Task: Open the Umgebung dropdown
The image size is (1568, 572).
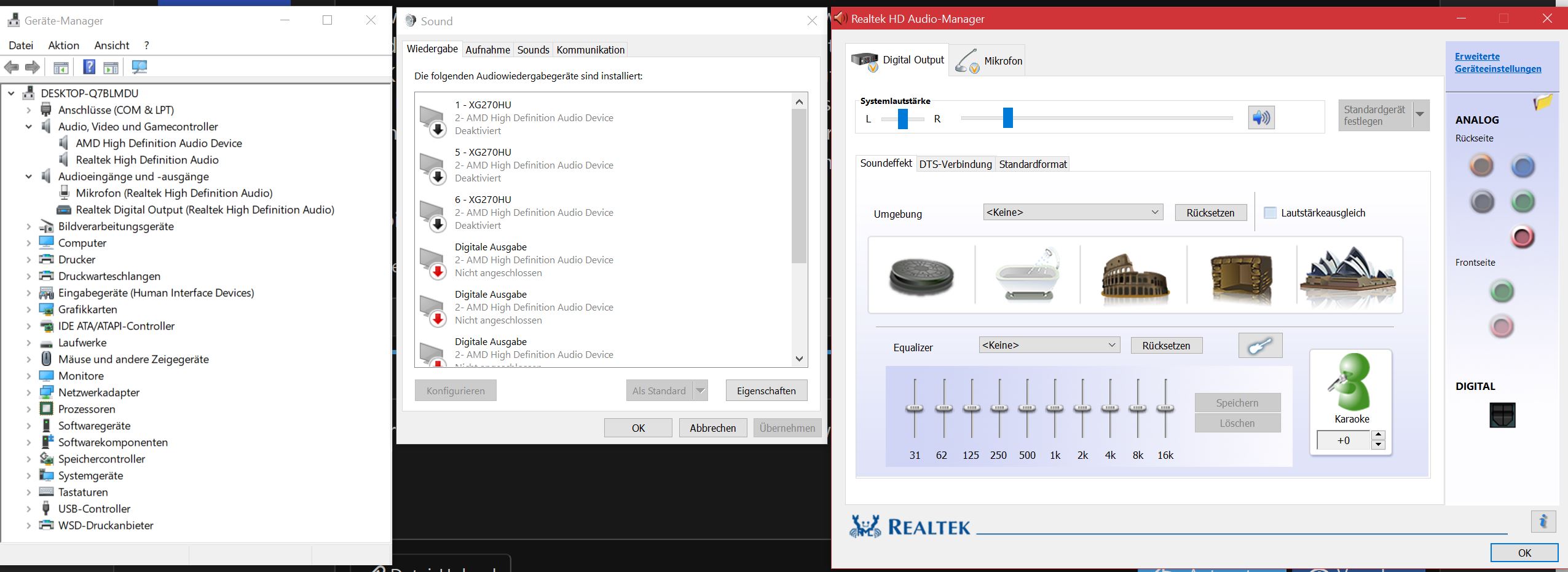Action: pyautogui.click(x=1073, y=212)
